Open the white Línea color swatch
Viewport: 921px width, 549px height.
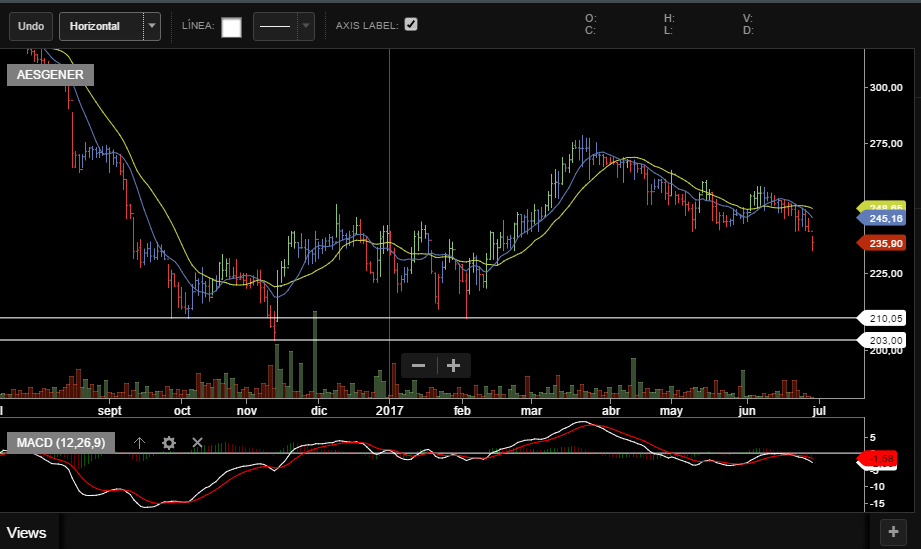[231, 27]
